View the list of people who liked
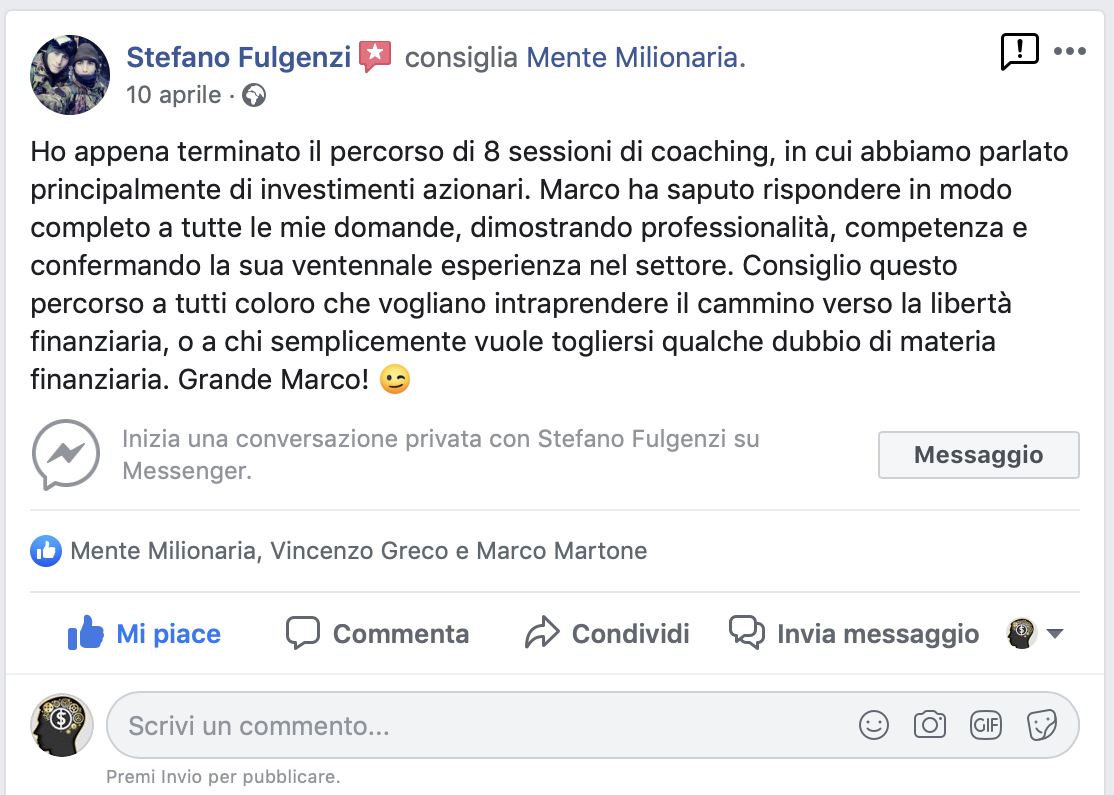Image resolution: width=1114 pixels, height=795 pixels. (x=358, y=551)
